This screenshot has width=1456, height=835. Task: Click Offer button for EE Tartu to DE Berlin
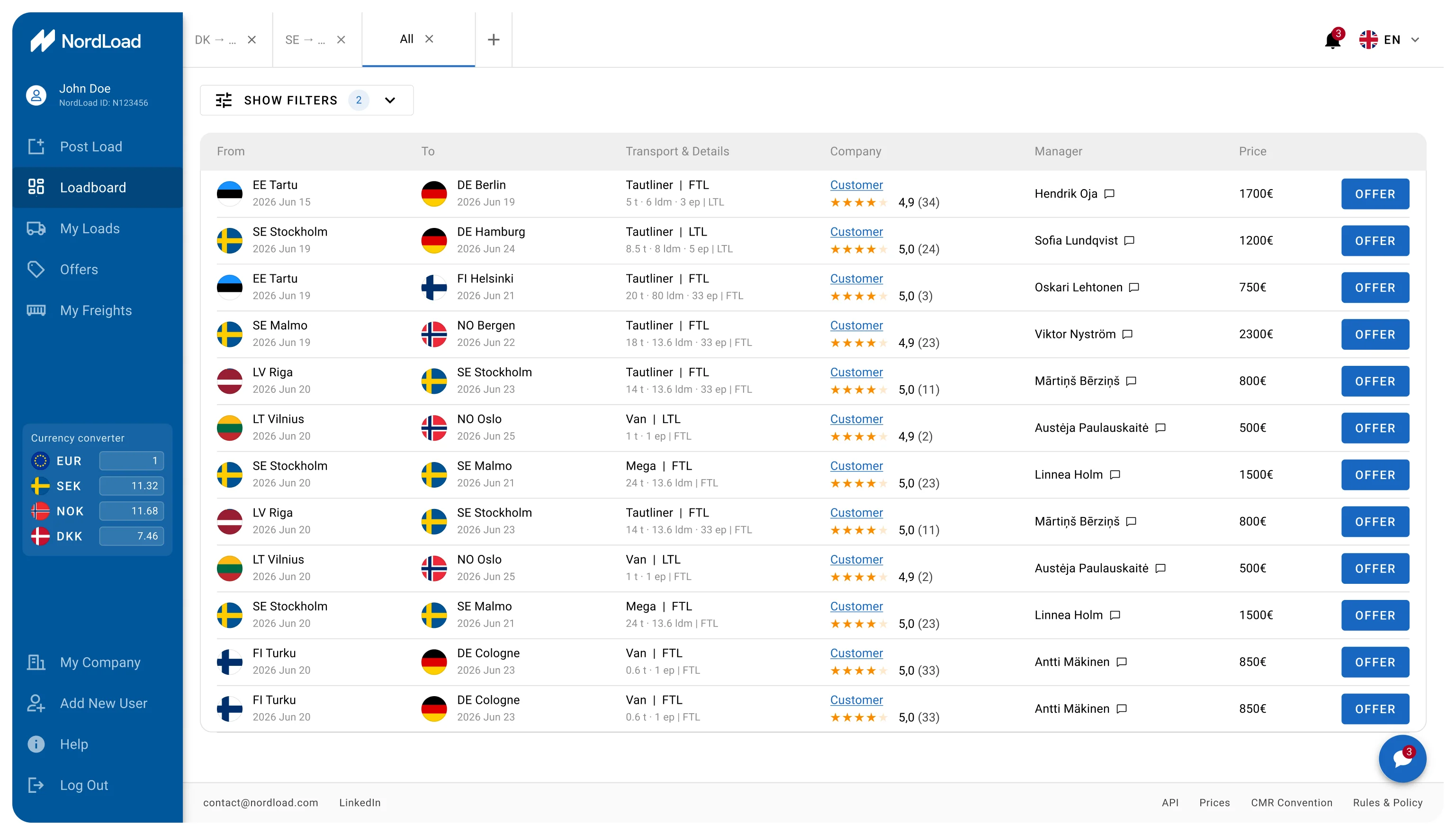[1375, 194]
